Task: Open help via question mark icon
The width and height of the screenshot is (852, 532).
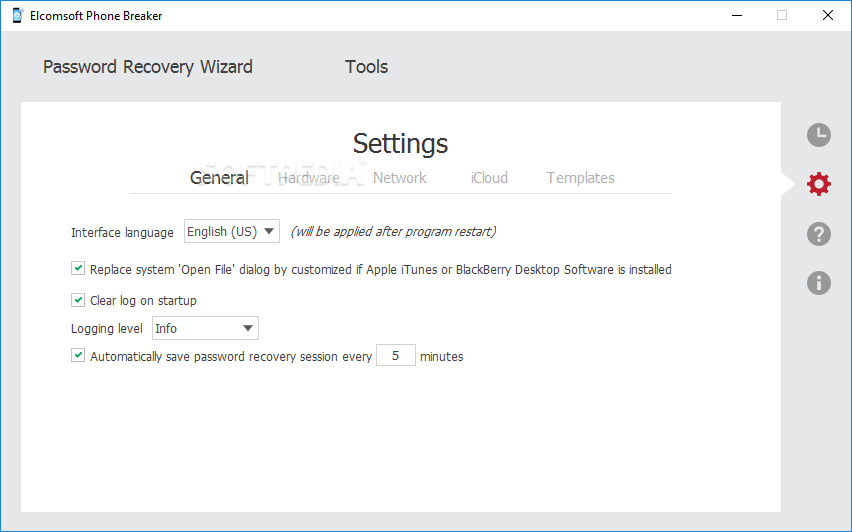Action: (x=819, y=234)
